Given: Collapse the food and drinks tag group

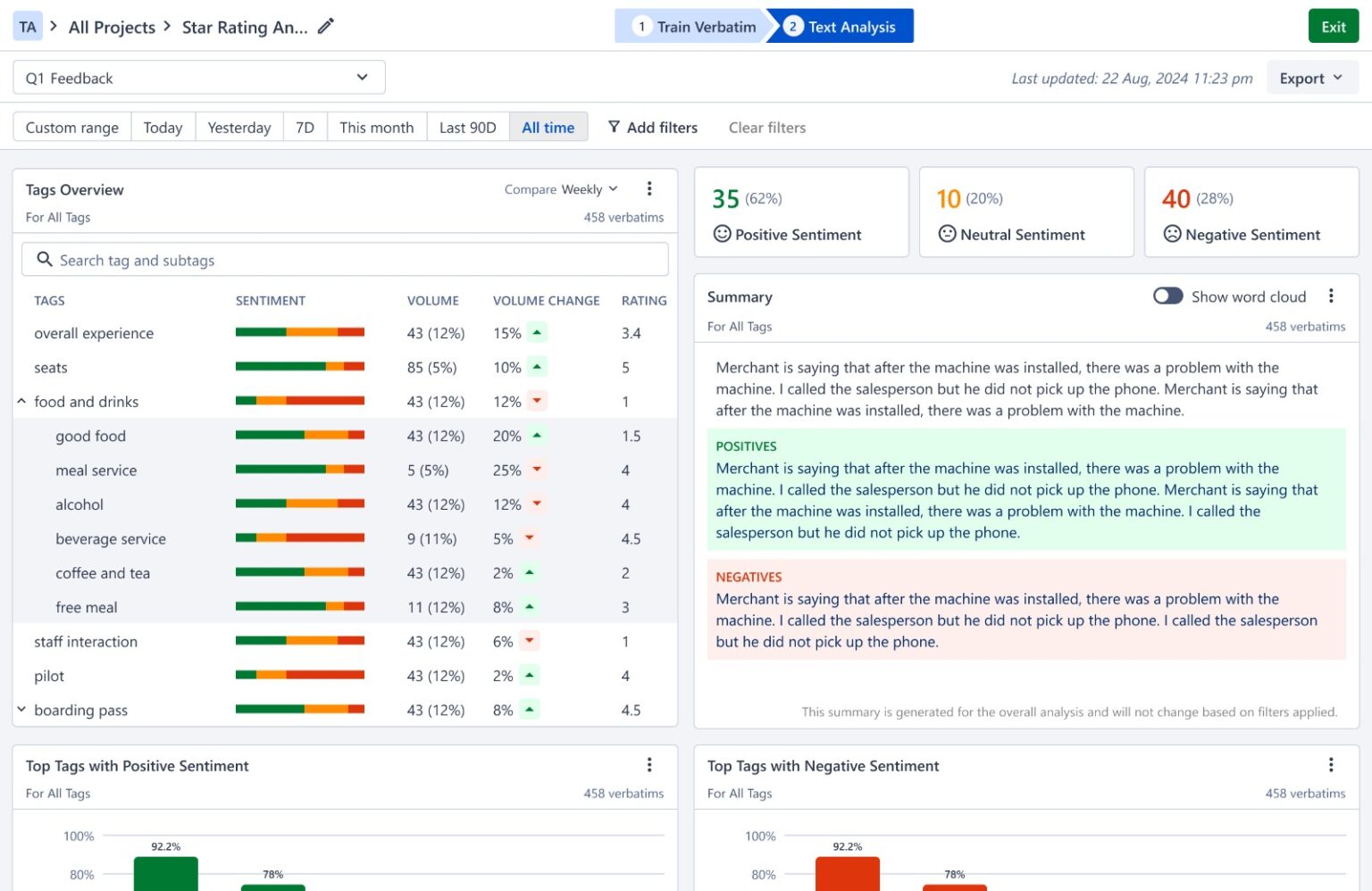Looking at the screenshot, I should pos(21,400).
